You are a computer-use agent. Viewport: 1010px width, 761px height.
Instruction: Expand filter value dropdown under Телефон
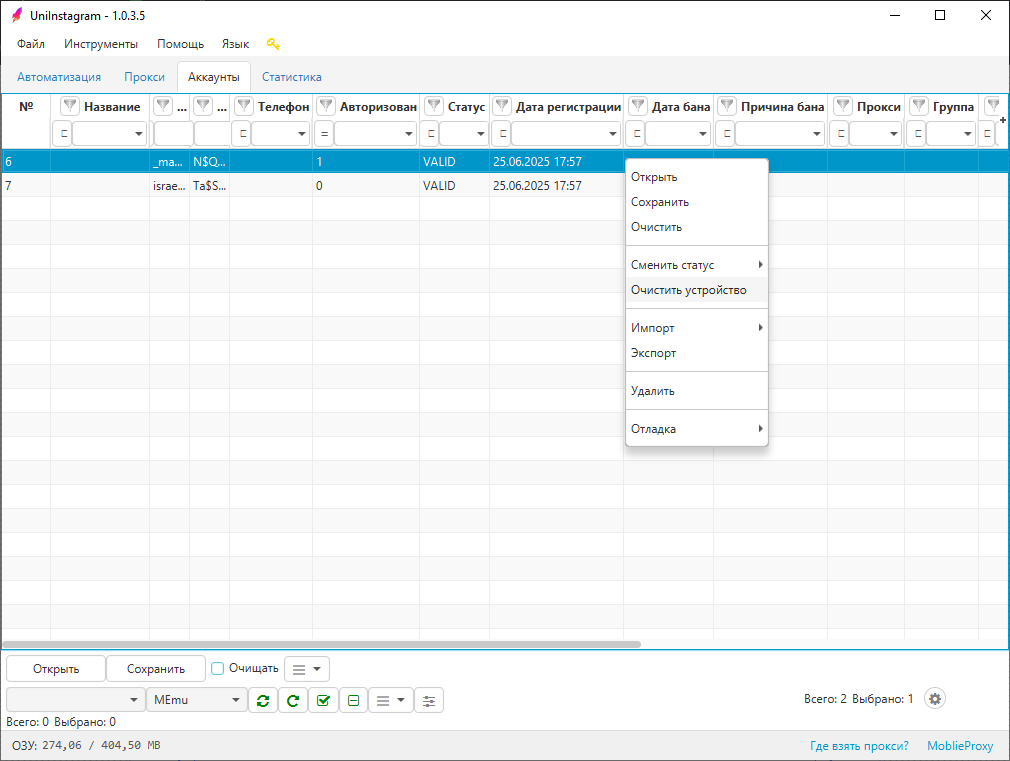pos(301,134)
